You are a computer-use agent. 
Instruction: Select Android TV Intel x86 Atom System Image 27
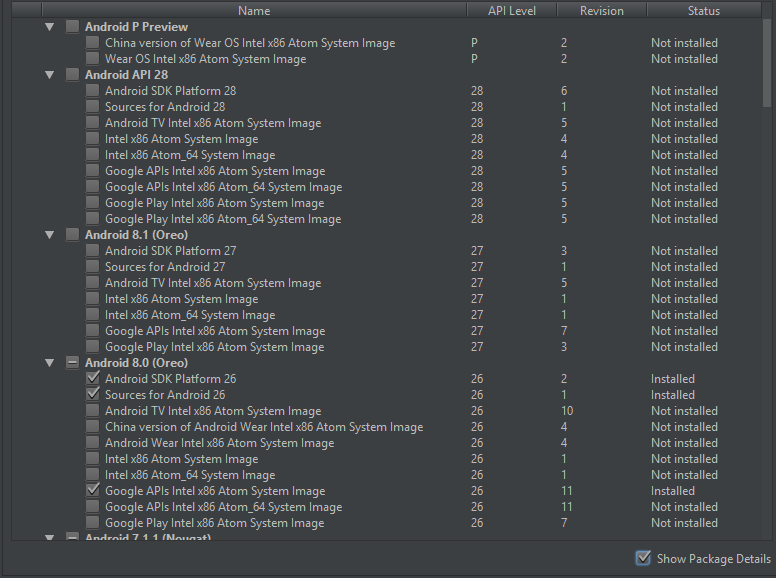coord(212,283)
